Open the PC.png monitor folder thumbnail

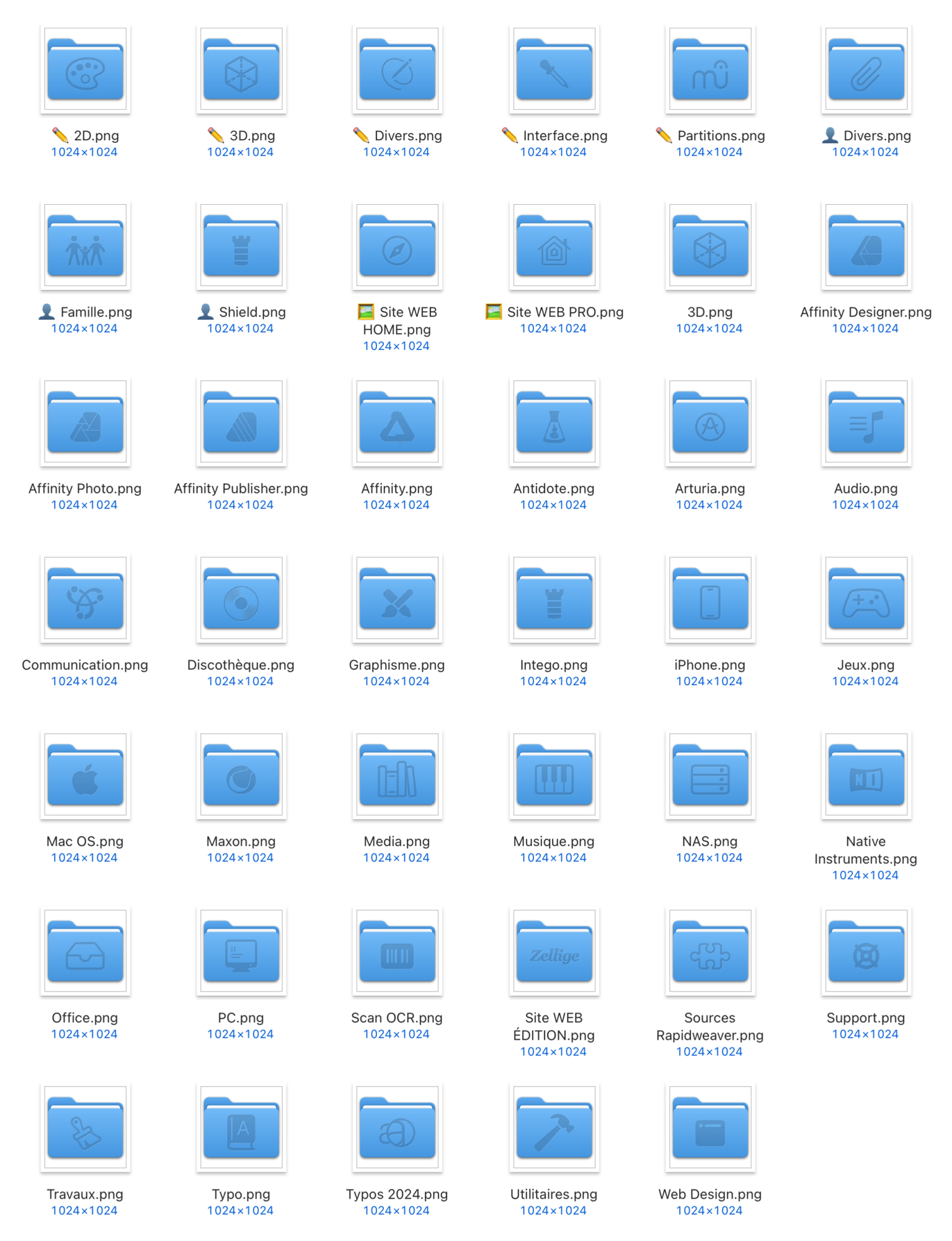coord(241,952)
